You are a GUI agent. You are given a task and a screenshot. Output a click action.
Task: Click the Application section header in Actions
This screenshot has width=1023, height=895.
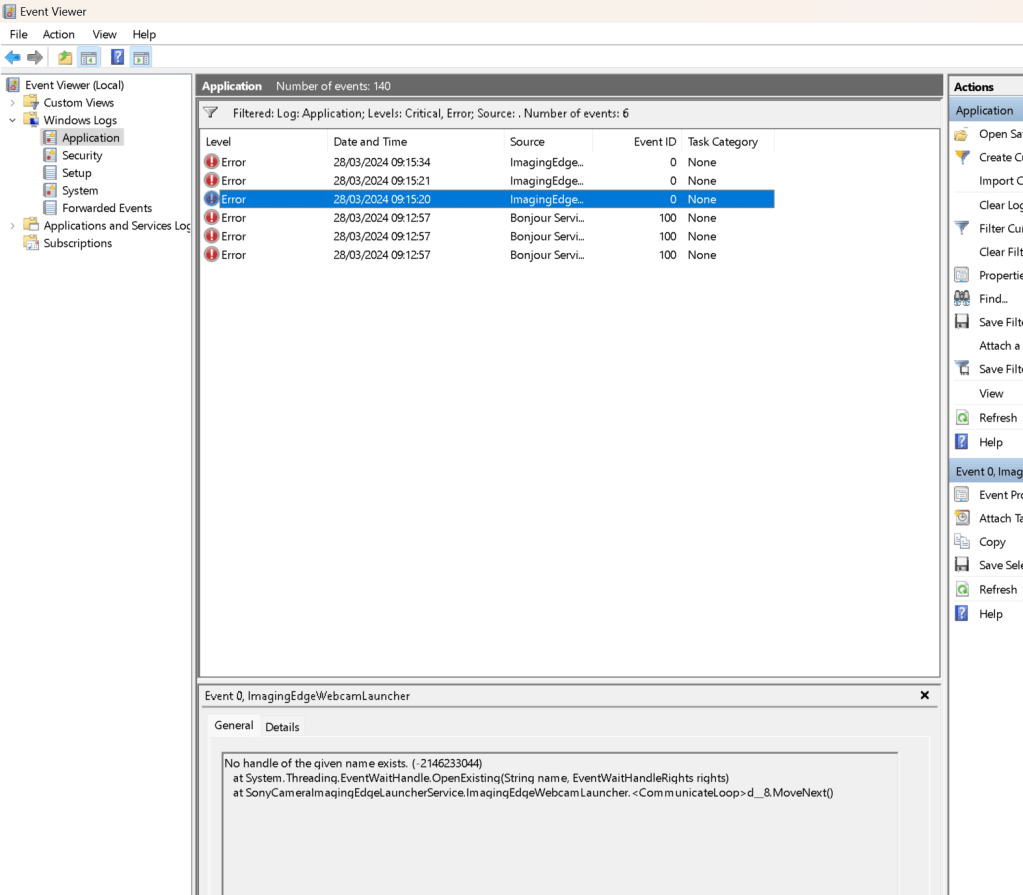pos(986,110)
